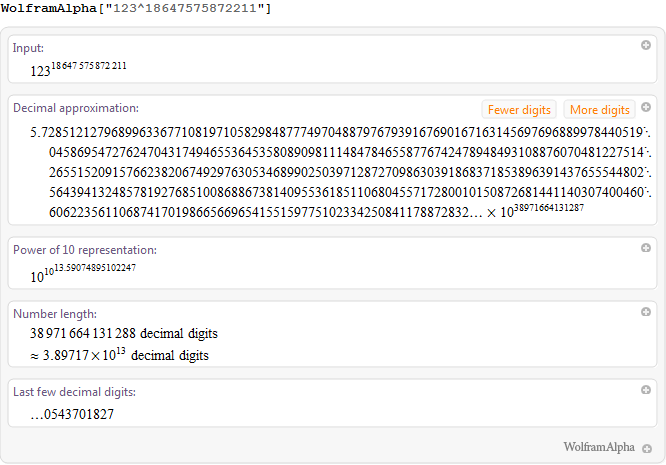Select the 123 power expression in Input pod
The image size is (666, 465).
[78, 69]
